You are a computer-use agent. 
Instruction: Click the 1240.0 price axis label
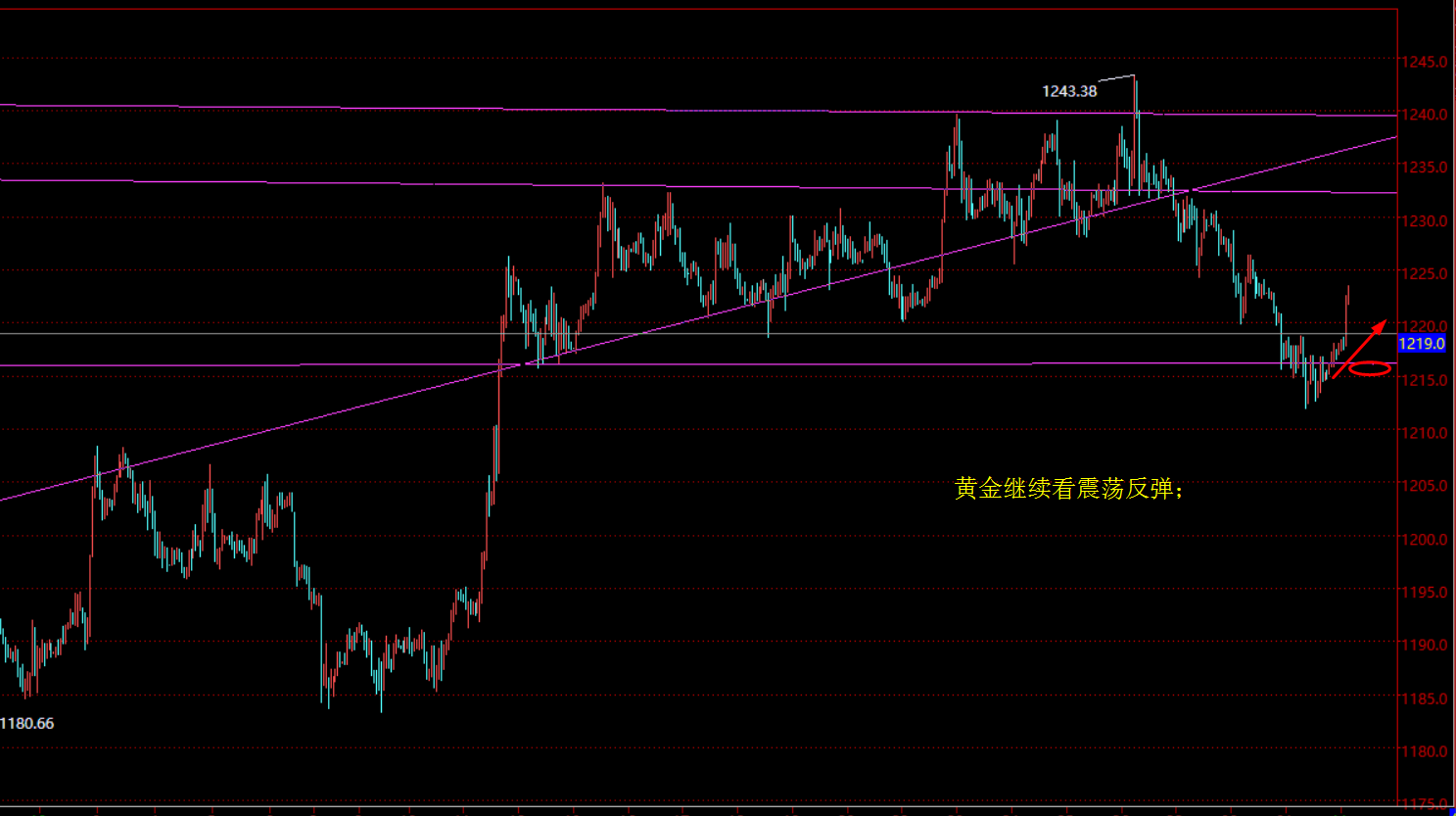pyautogui.click(x=1424, y=115)
